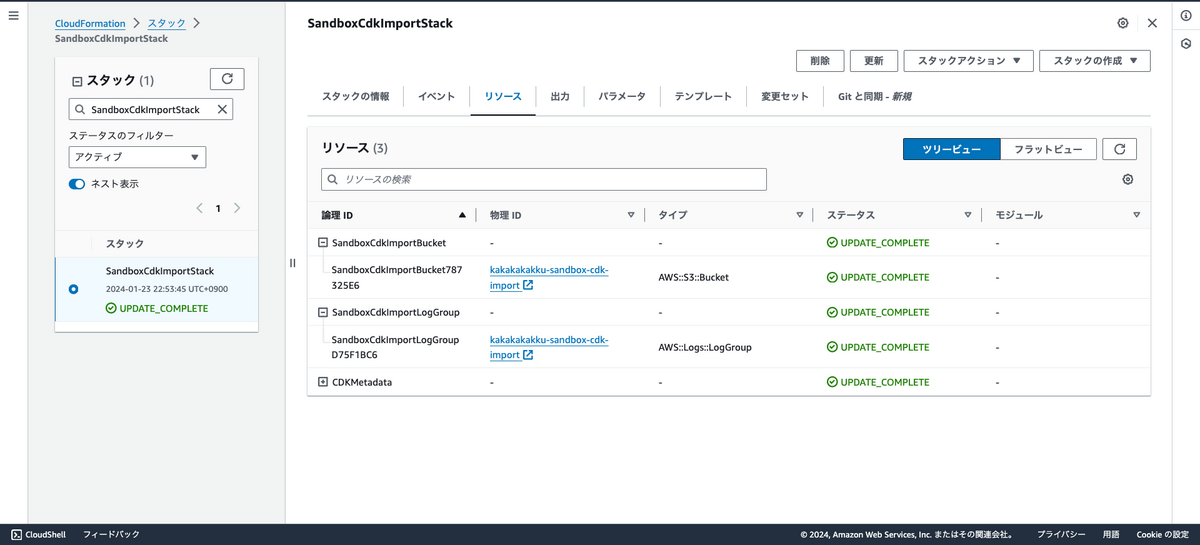Image resolution: width=1200 pixels, height=545 pixels.
Task: Go to previous page of stacks
Action: [199, 209]
